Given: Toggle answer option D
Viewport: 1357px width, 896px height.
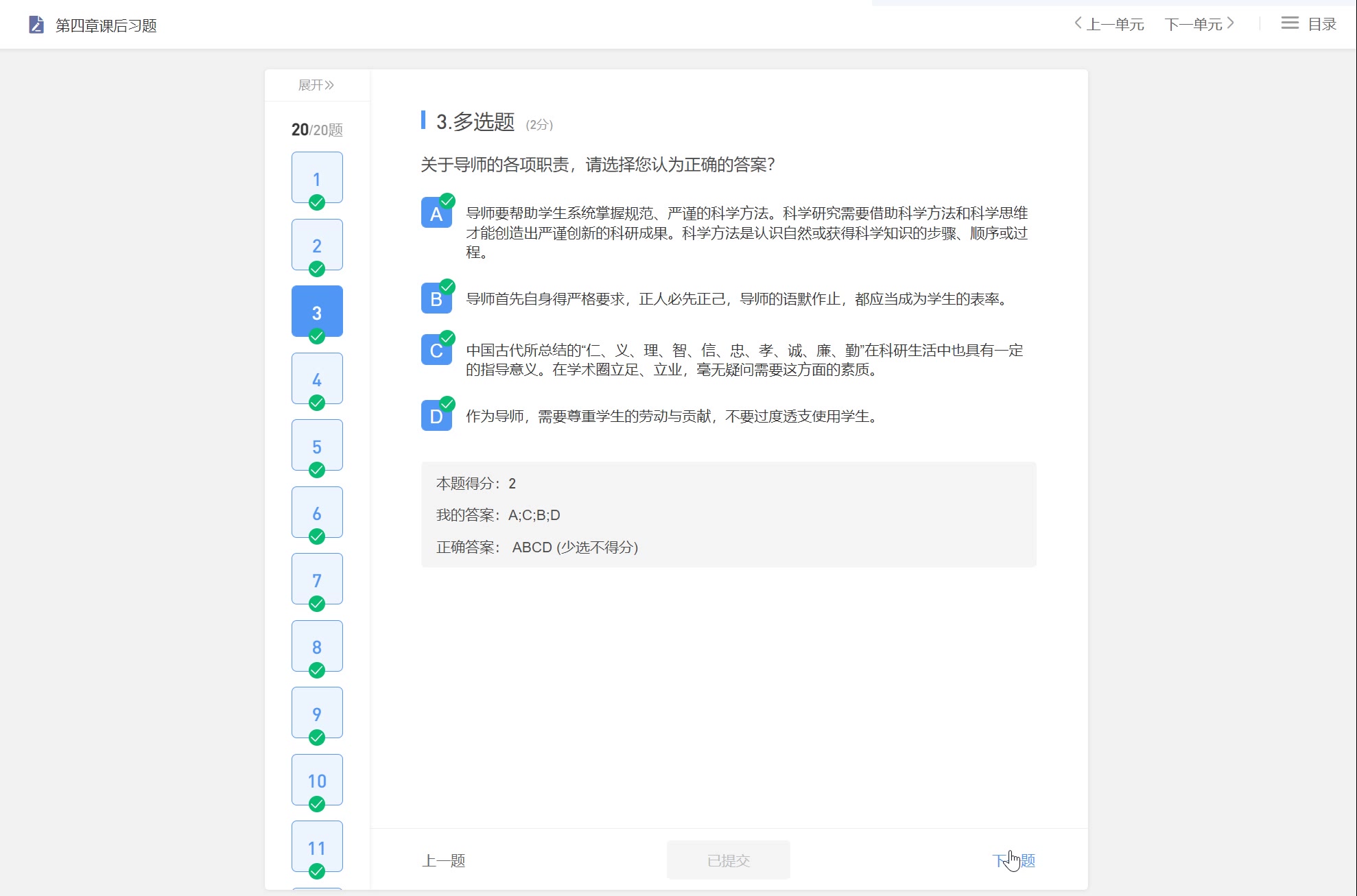Looking at the screenshot, I should click(436, 415).
